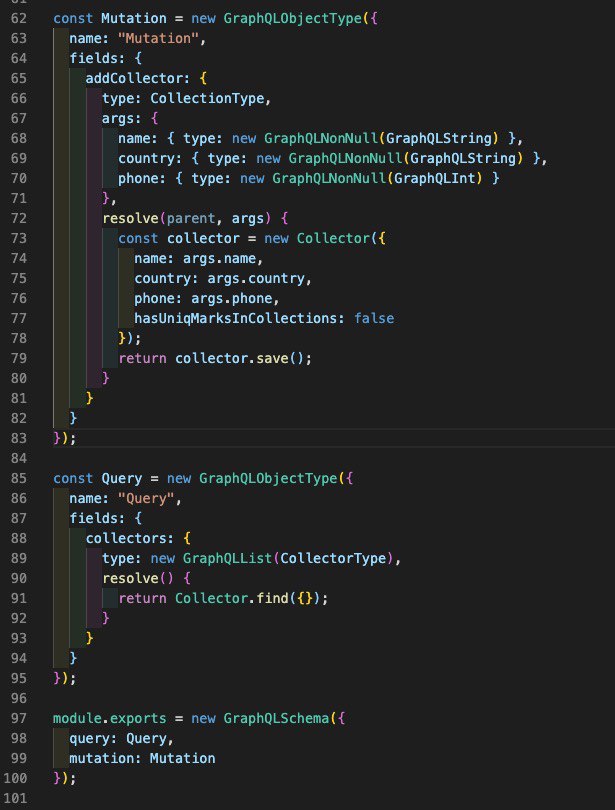Viewport: 615px width, 810px height.
Task: Click line number 62 in the gutter
Action: [x=19, y=18]
